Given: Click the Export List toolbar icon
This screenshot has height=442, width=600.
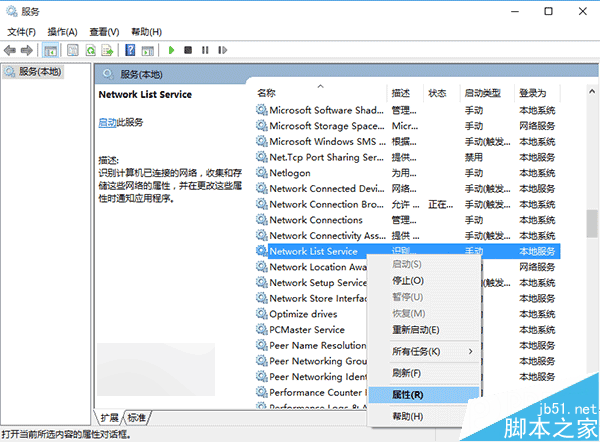Looking at the screenshot, I should click(108, 50).
